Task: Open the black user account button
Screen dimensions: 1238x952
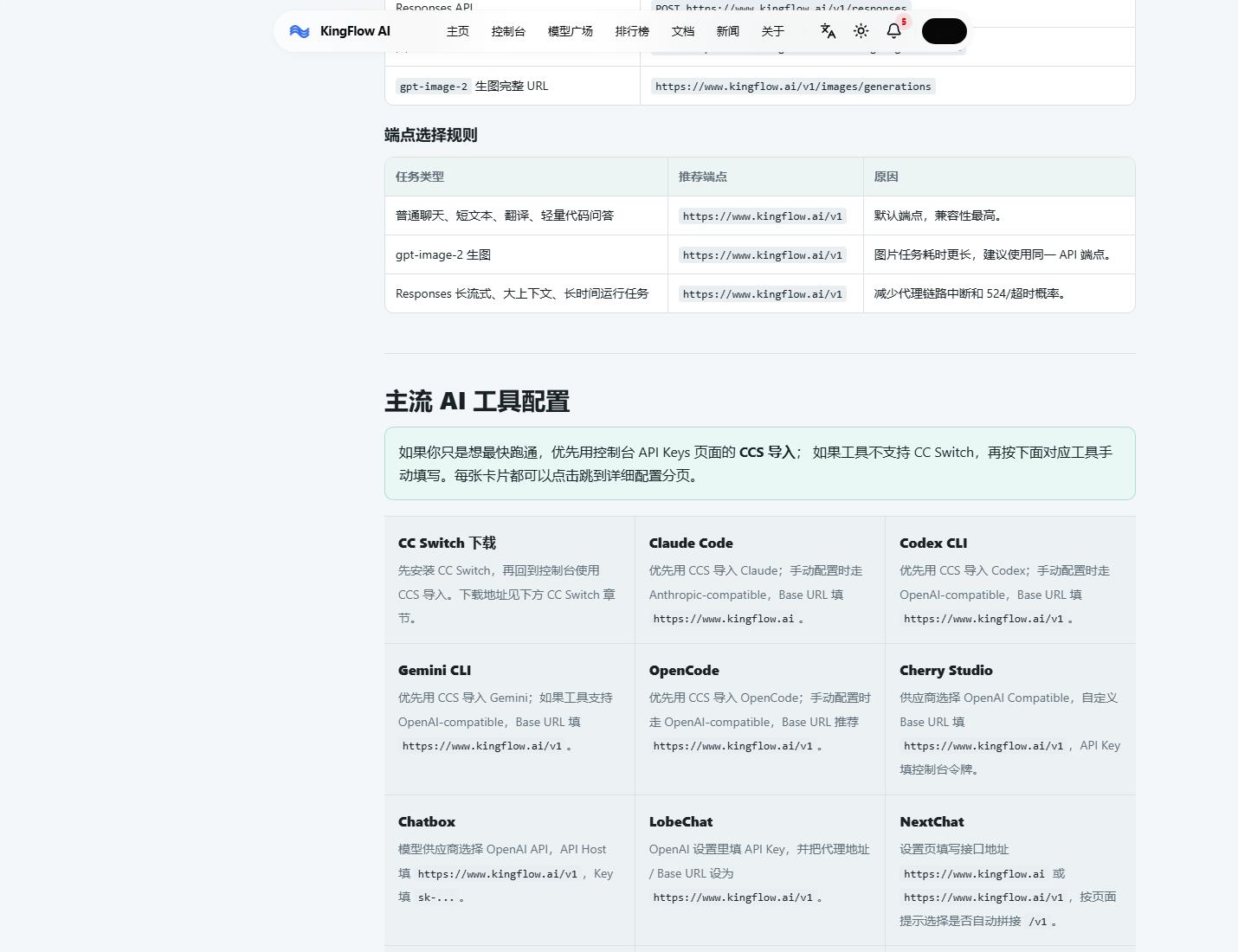Action: tap(945, 31)
